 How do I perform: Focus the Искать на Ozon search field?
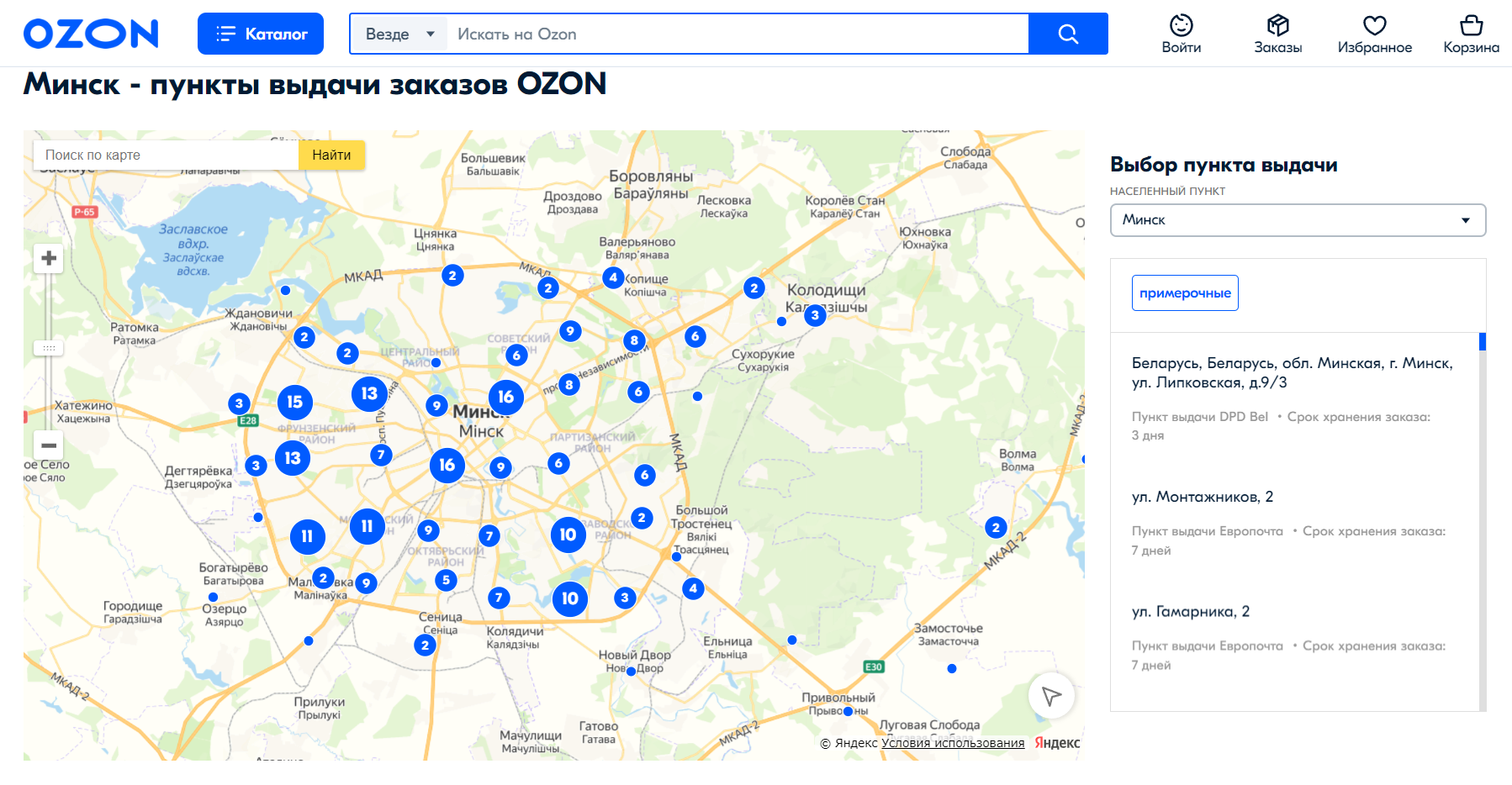pos(737,34)
